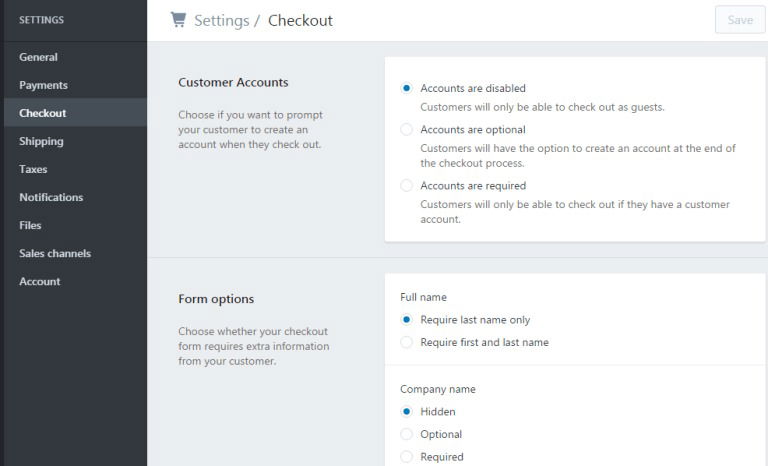The width and height of the screenshot is (768, 466).
Task: Set Company name to Optional
Action: point(406,434)
